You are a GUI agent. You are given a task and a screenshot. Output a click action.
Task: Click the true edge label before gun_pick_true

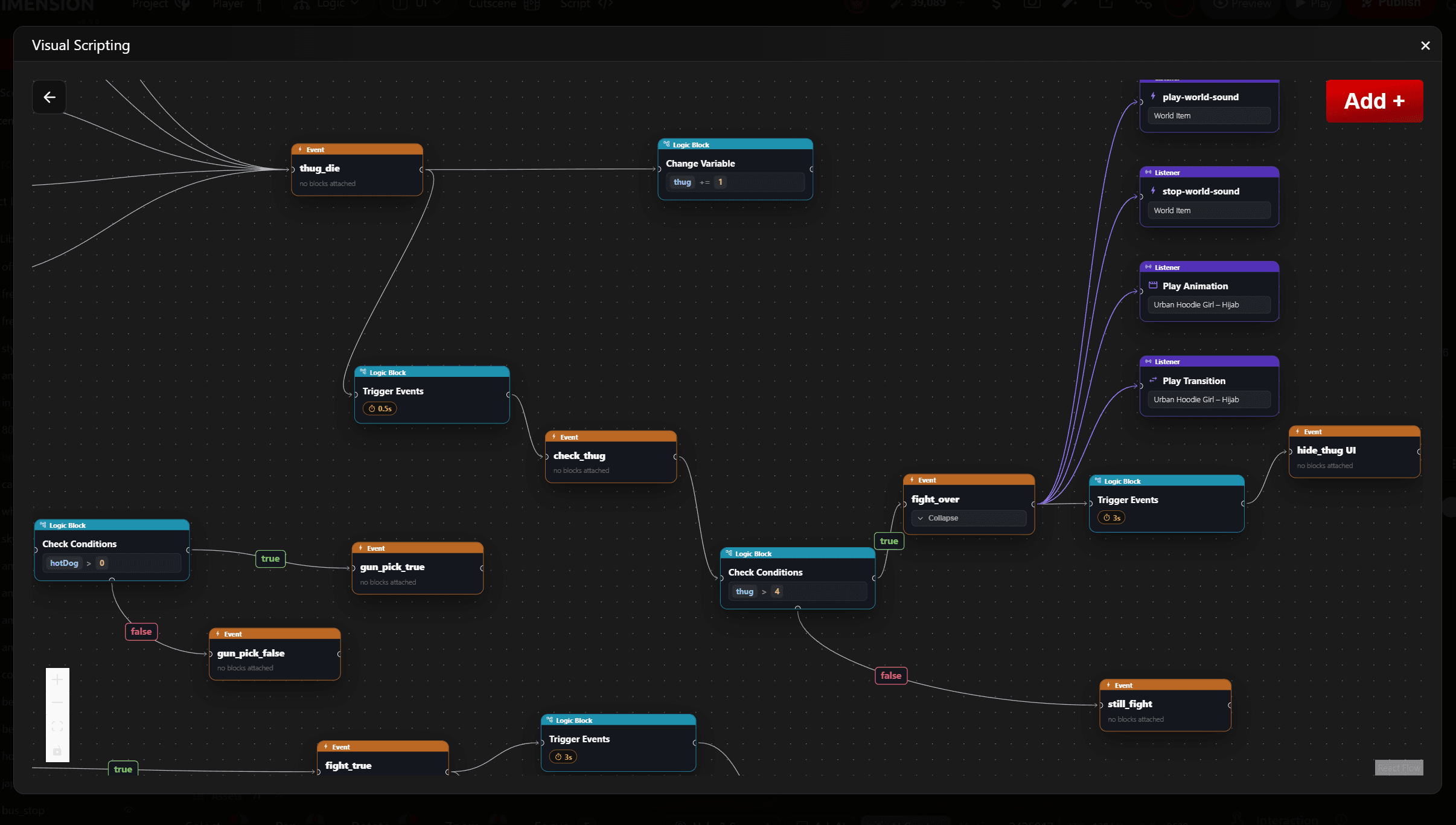point(270,559)
